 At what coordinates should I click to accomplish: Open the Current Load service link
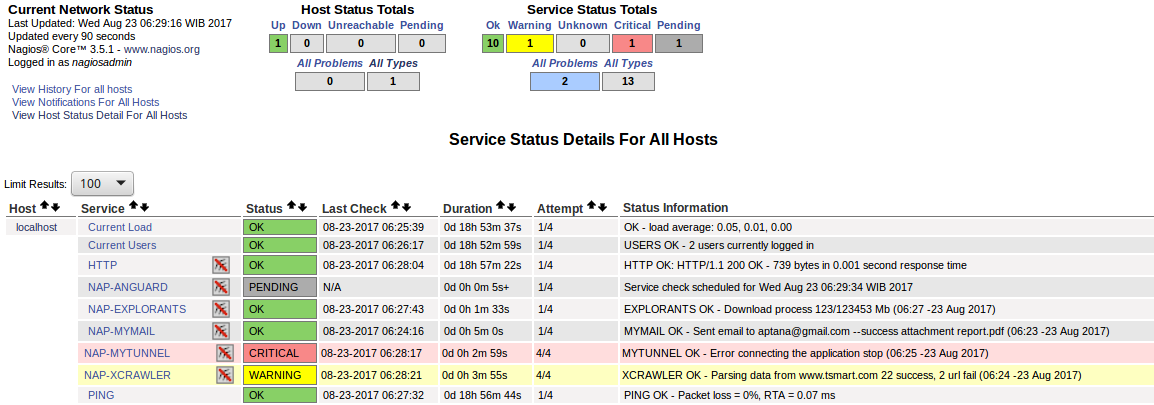click(x=120, y=228)
